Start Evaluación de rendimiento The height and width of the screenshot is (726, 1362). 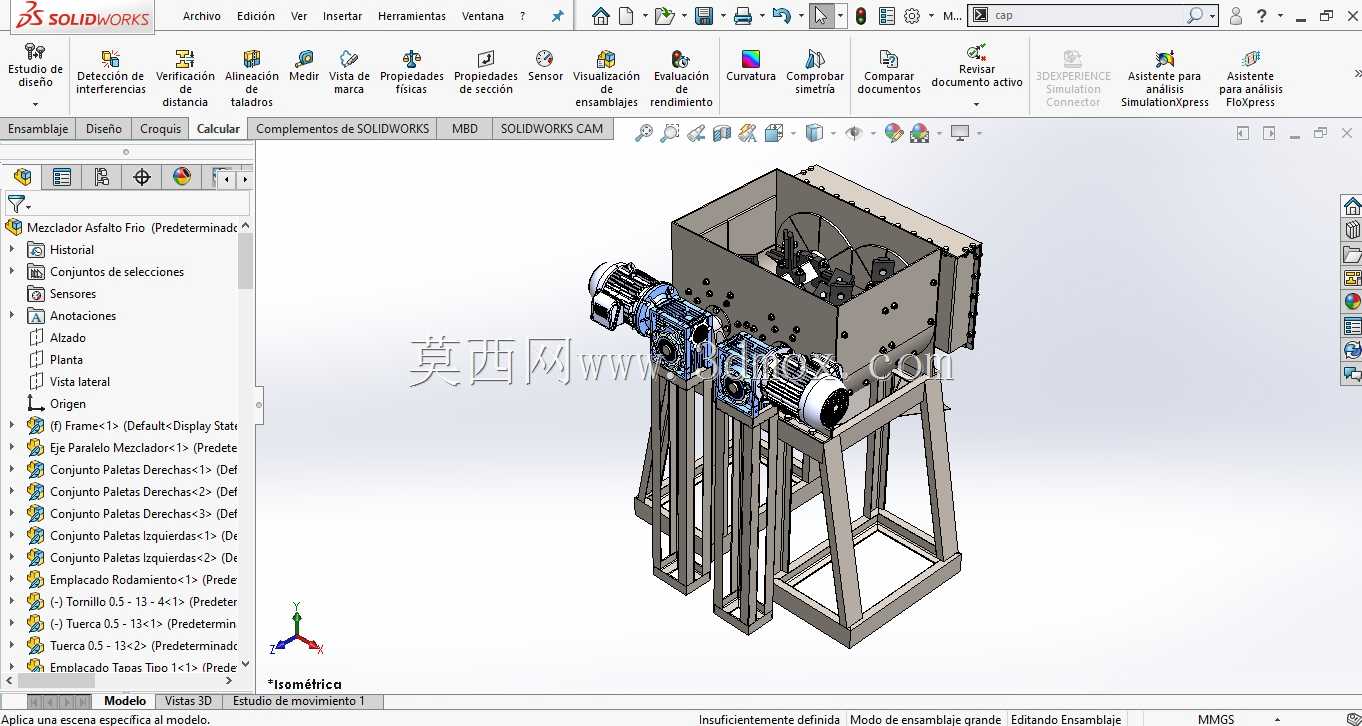pyautogui.click(x=681, y=78)
